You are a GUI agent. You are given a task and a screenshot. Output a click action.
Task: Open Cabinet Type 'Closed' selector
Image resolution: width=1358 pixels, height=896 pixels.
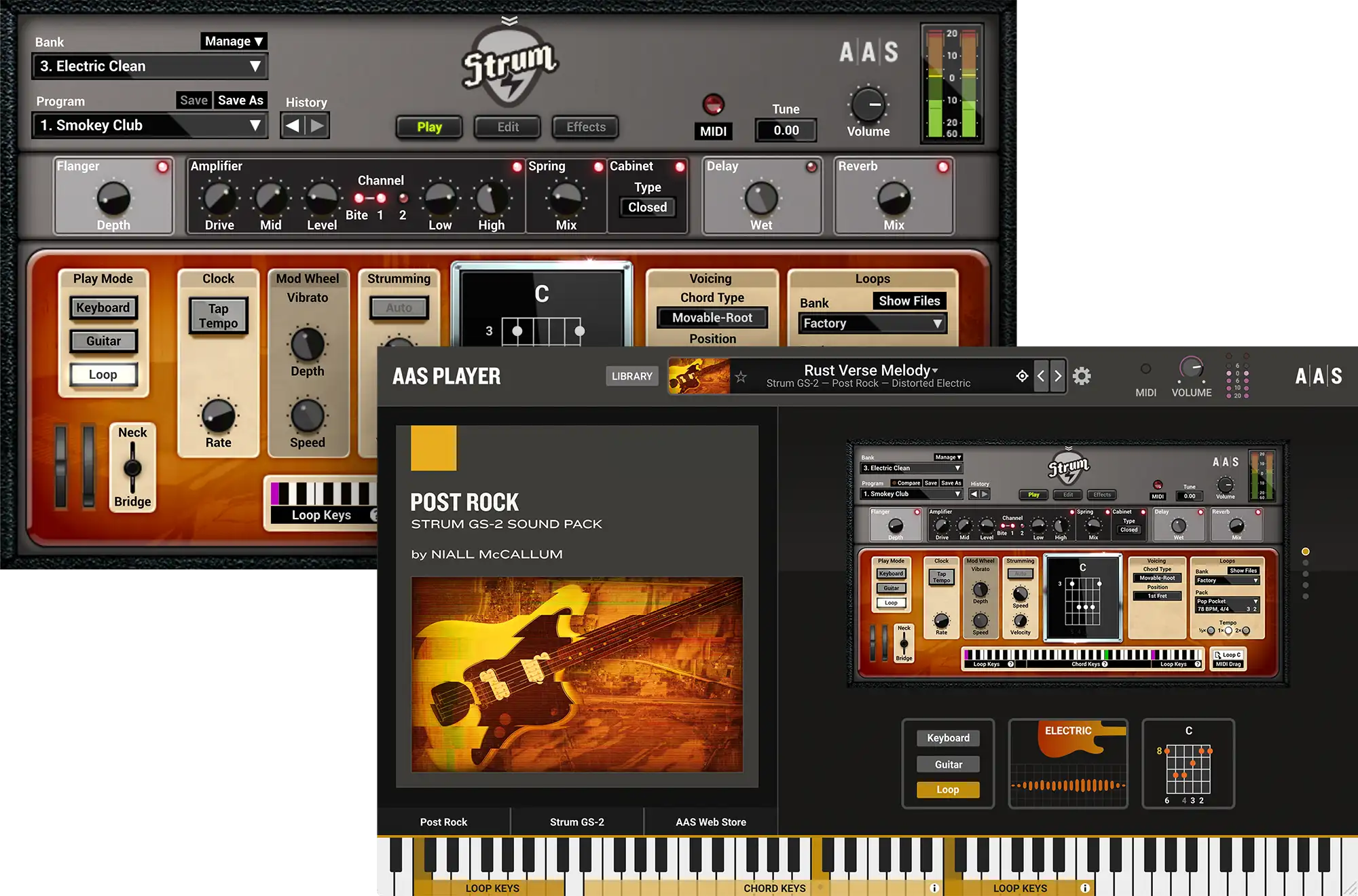(647, 207)
